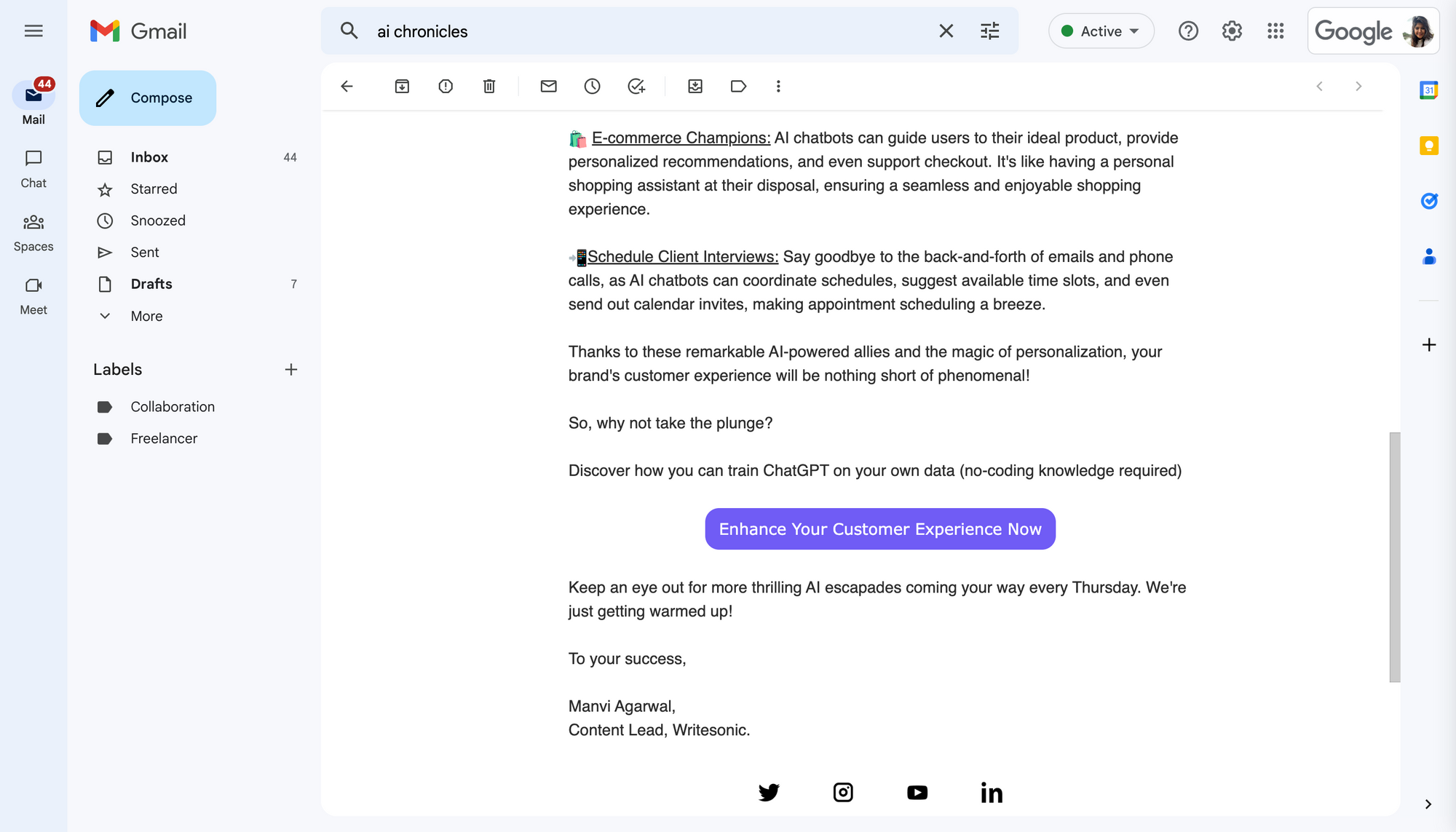Click Enhance Your Customer Experience Now
This screenshot has height=832, width=1456.
click(879, 528)
